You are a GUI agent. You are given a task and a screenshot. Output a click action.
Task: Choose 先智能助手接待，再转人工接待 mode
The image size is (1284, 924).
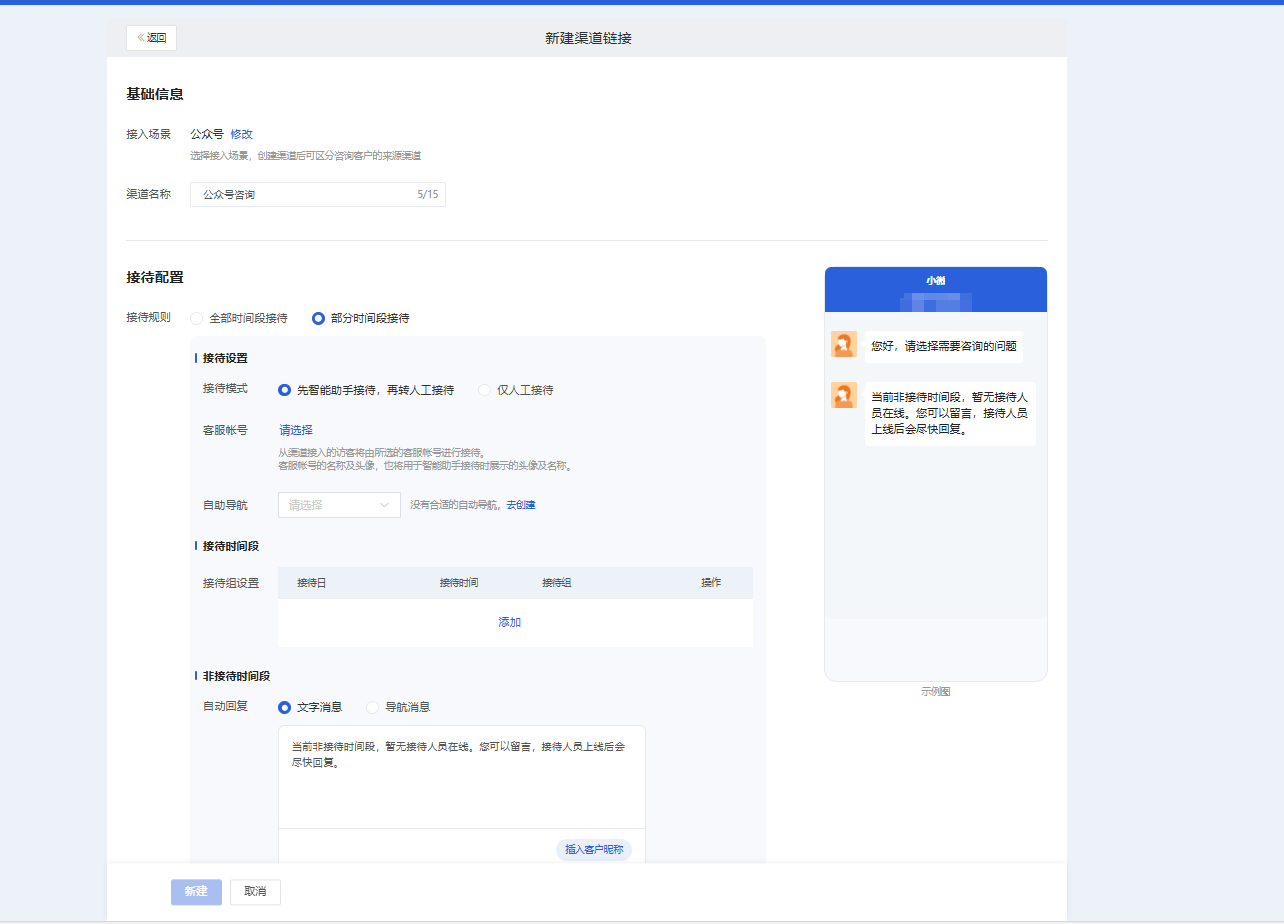click(x=366, y=390)
